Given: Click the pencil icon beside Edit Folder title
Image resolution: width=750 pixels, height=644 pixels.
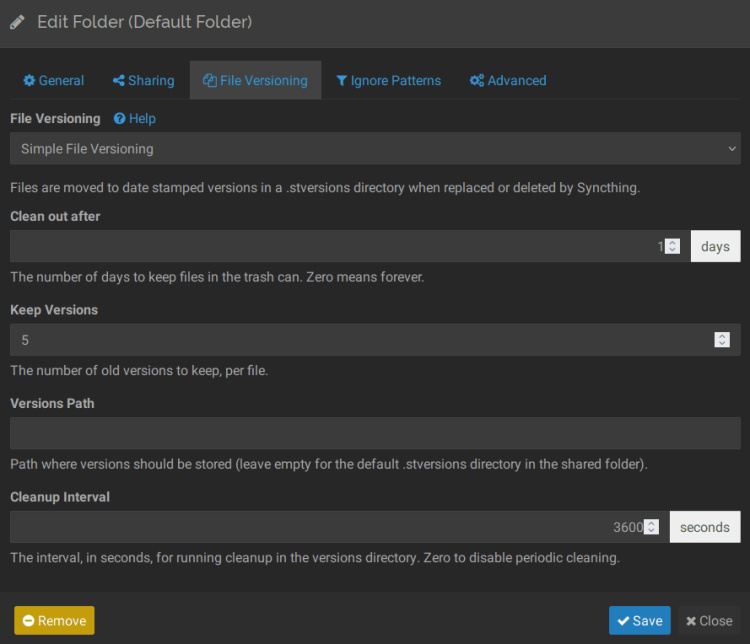Looking at the screenshot, I should pyautogui.click(x=18, y=22).
